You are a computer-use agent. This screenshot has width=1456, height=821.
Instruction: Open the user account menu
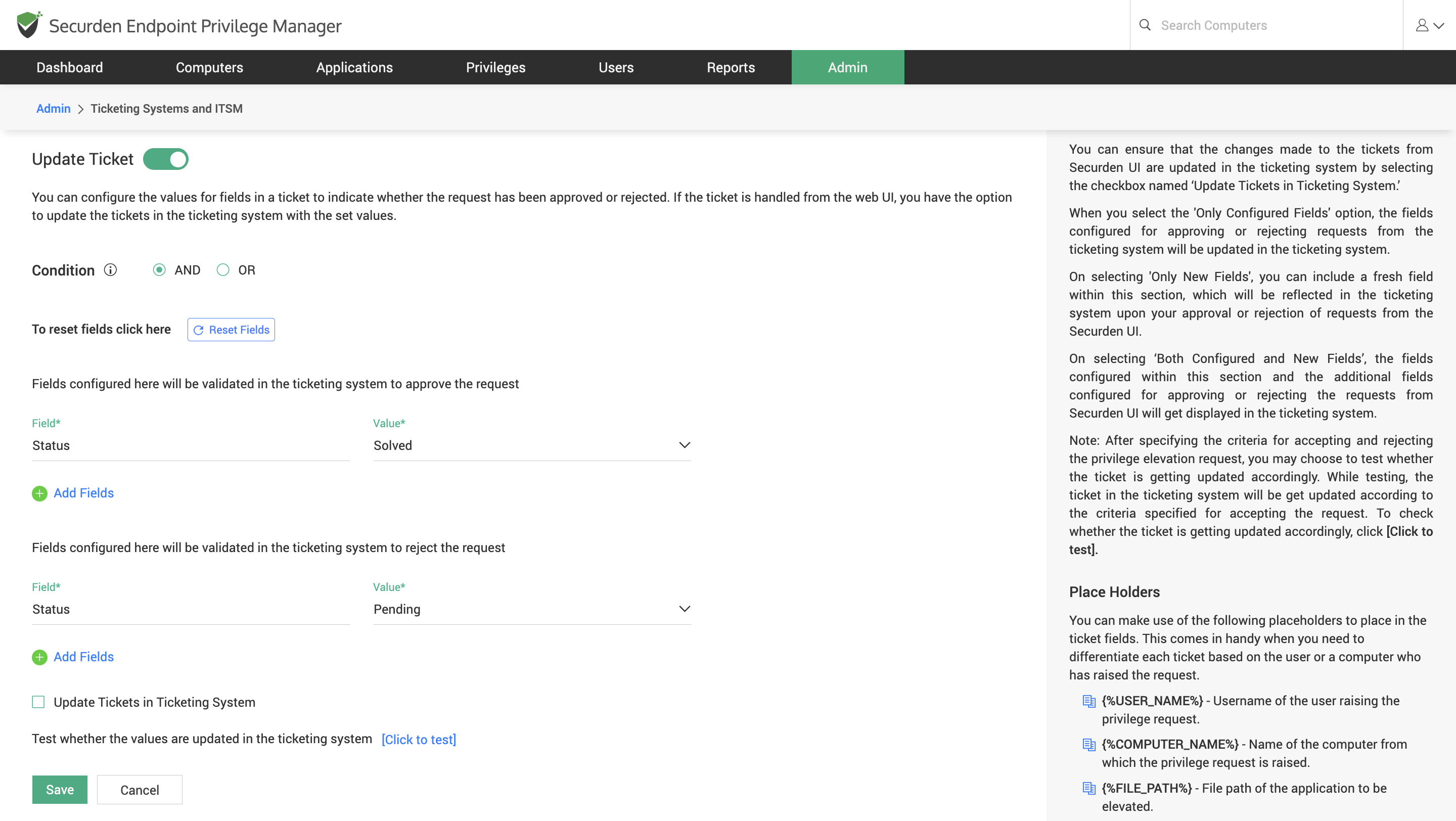pos(1429,25)
